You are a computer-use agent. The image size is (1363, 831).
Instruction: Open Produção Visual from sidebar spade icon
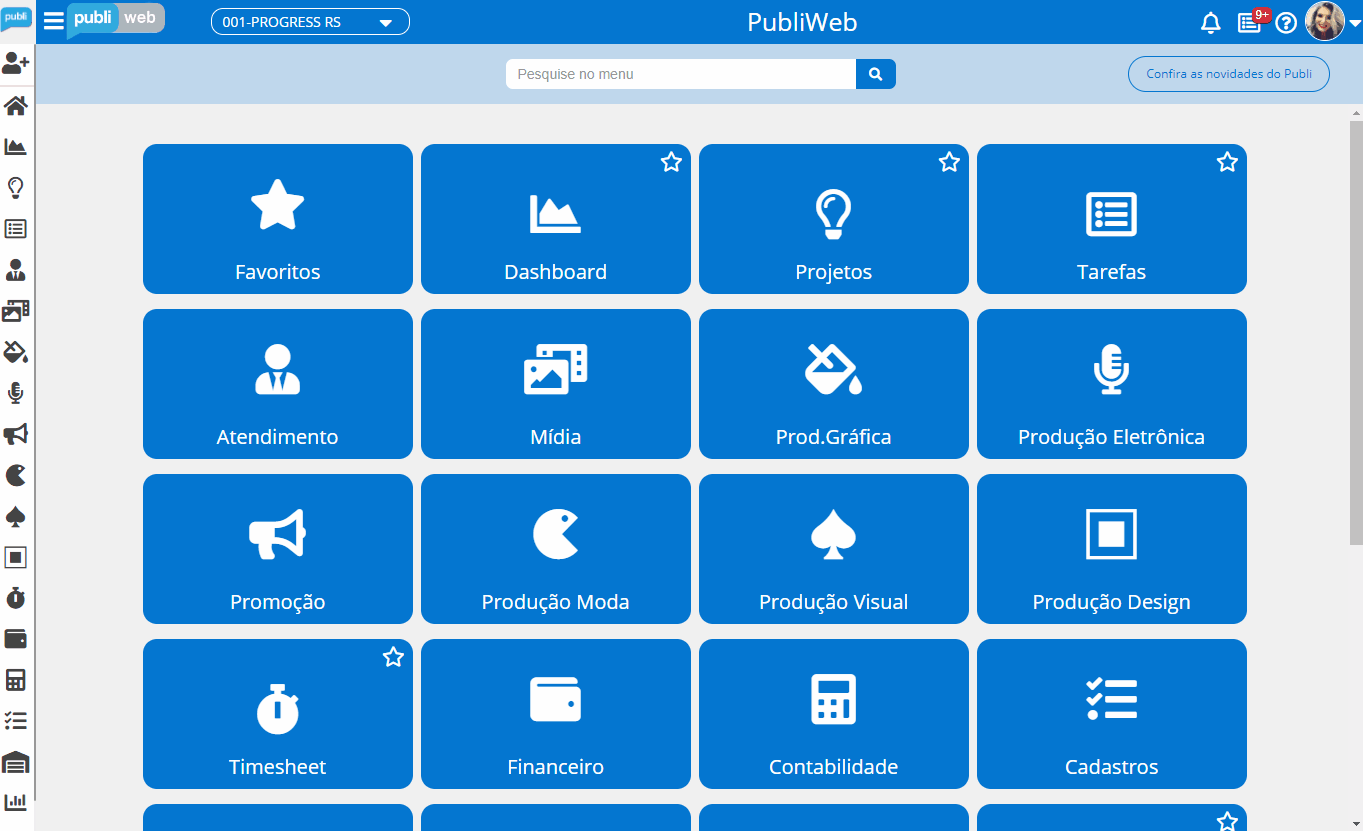click(16, 516)
